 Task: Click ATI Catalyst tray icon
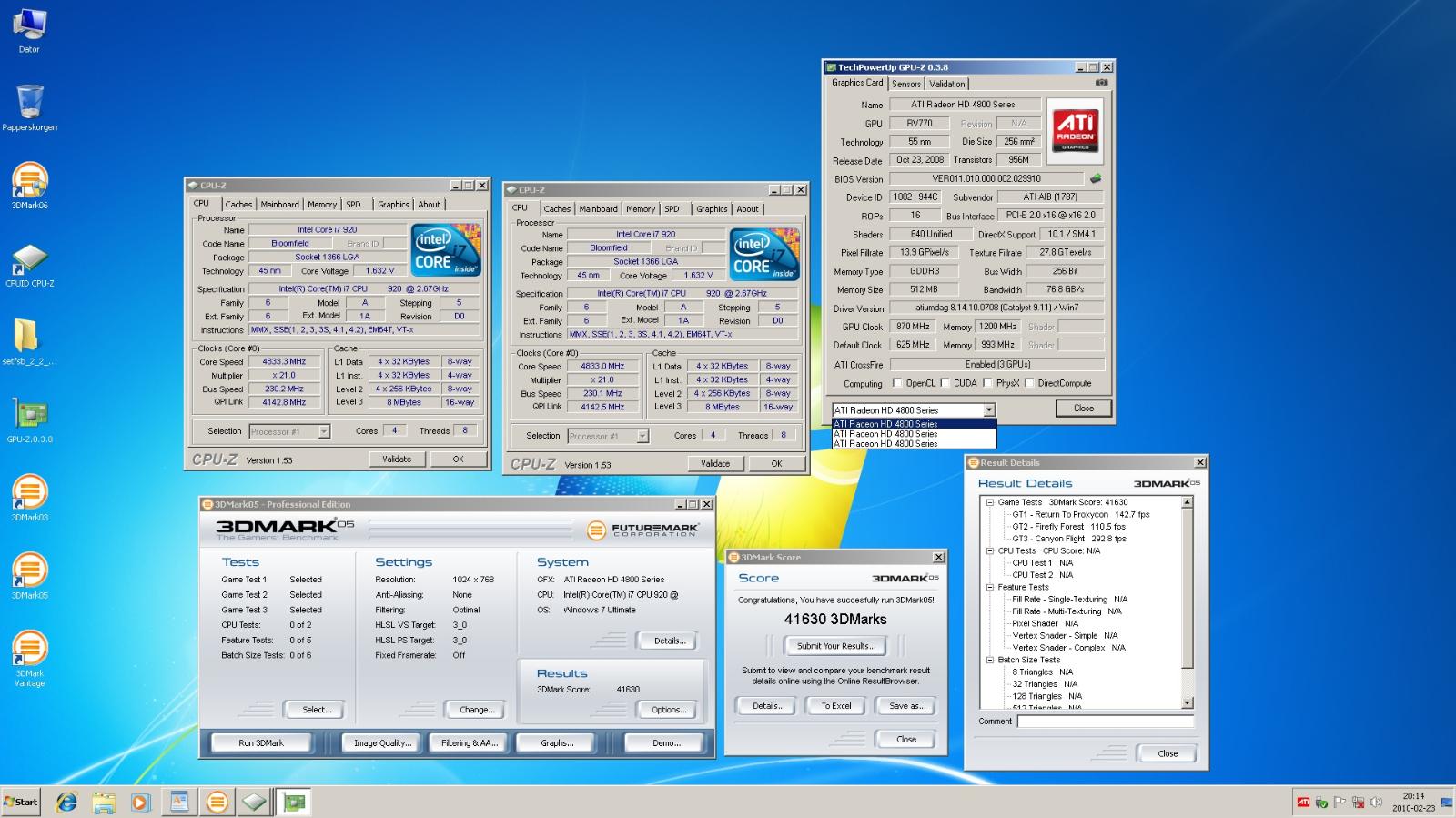pyautogui.click(x=1303, y=803)
